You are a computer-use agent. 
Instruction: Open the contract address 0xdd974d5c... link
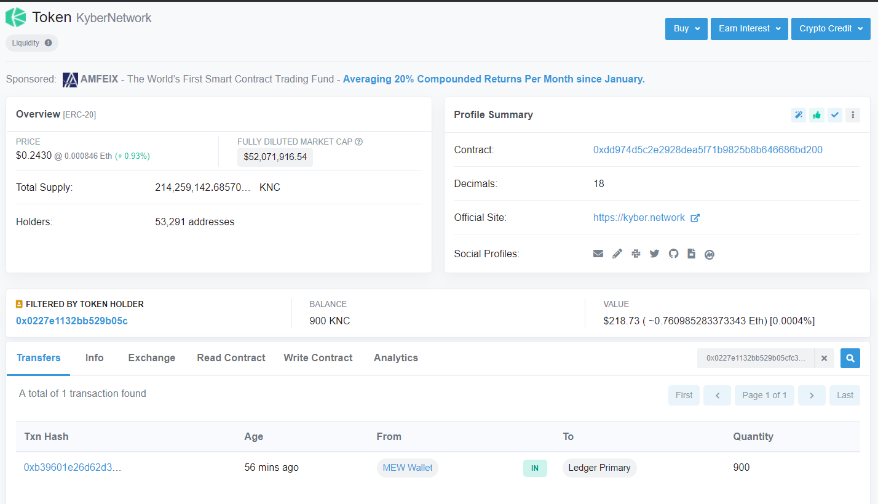708,150
